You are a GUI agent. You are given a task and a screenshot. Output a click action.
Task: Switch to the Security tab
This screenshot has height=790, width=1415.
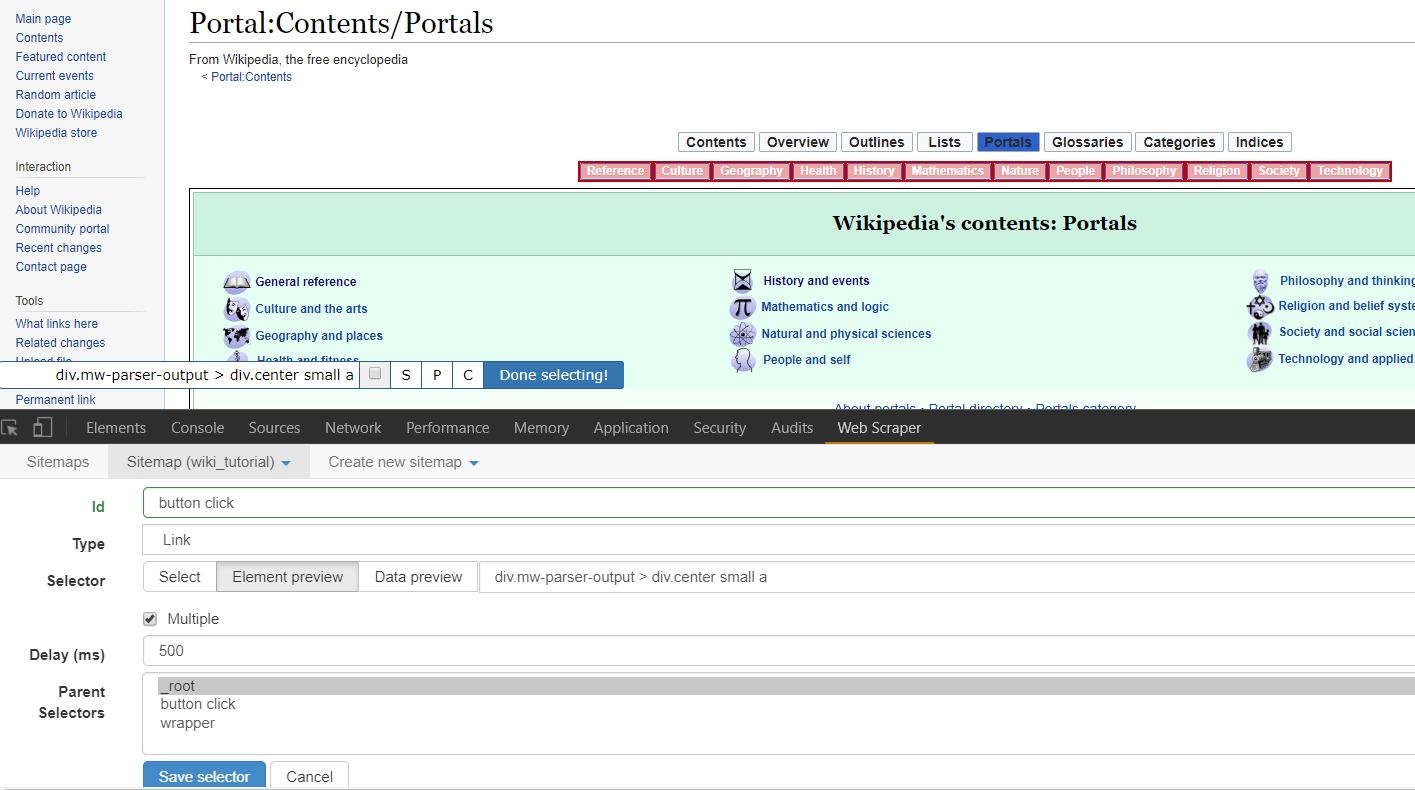[720, 428]
